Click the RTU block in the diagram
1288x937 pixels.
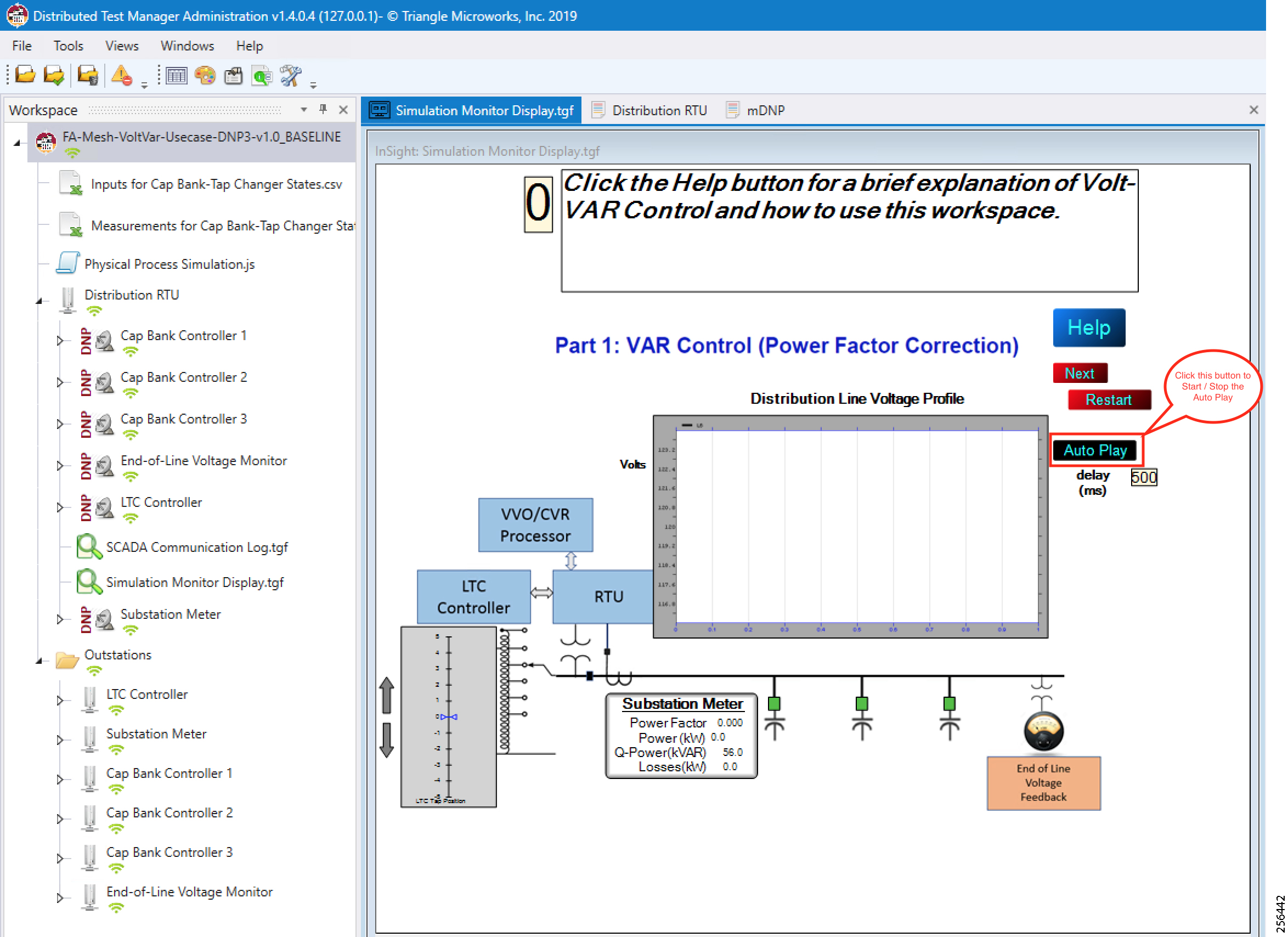coord(603,596)
